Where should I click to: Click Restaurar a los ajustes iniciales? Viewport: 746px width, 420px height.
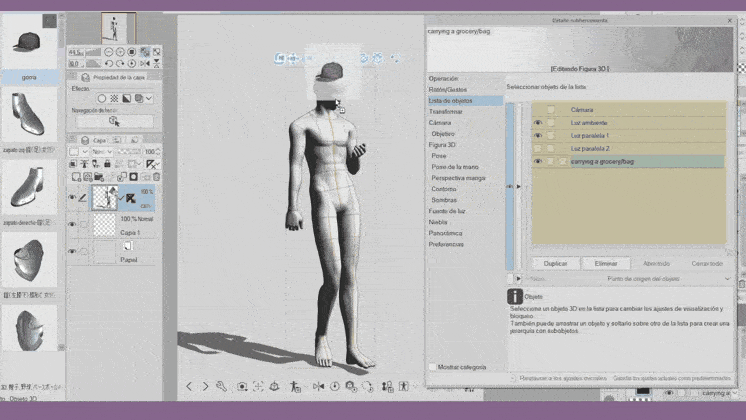coord(562,378)
